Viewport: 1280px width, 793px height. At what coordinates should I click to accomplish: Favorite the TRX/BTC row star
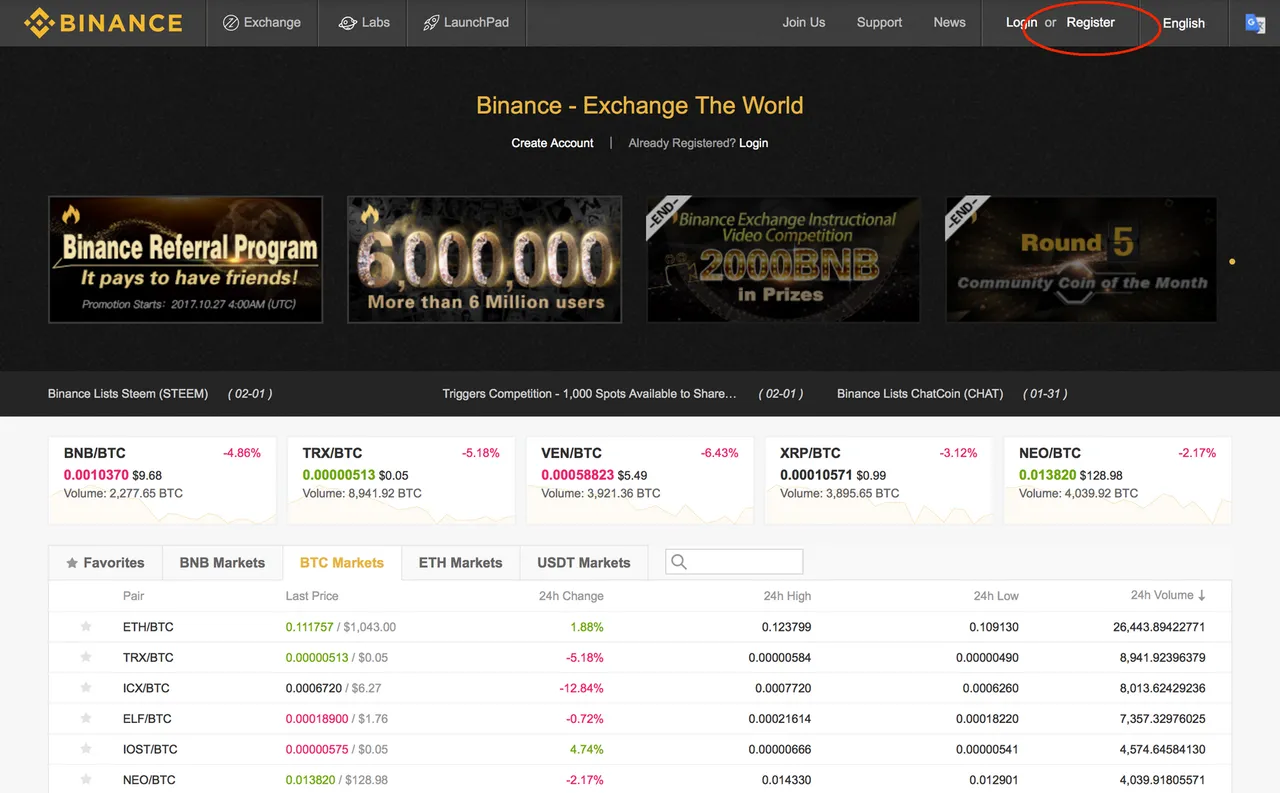[x=86, y=657]
